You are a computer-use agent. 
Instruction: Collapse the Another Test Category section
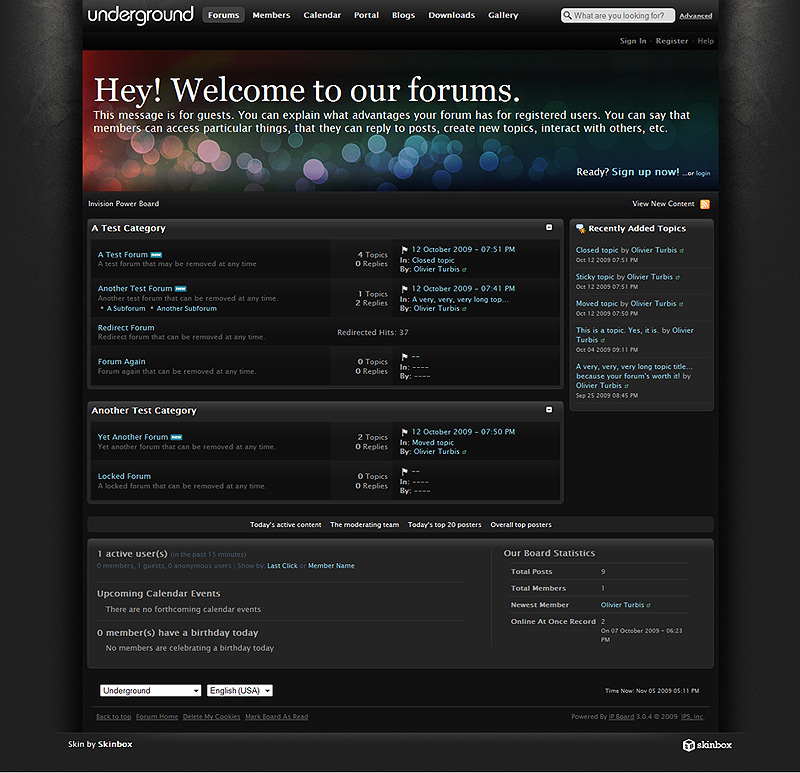point(548,409)
